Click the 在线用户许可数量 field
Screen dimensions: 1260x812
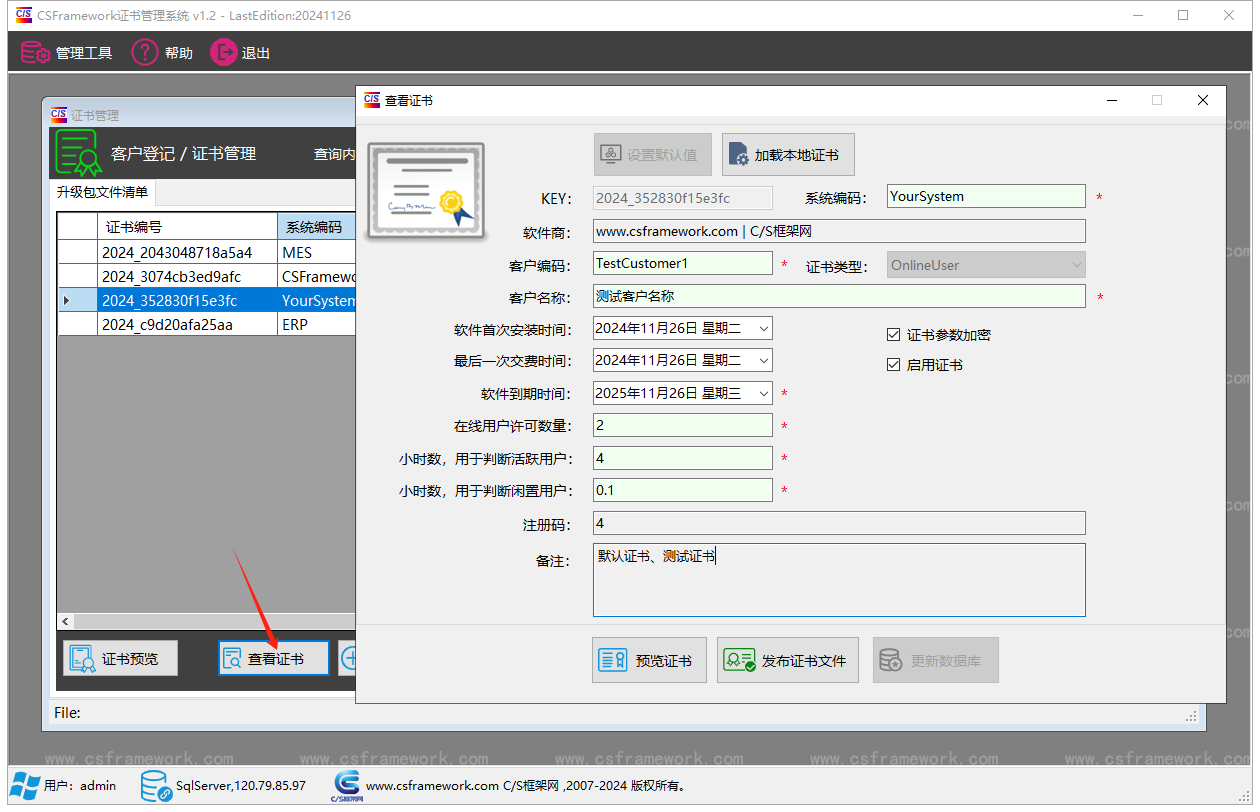683,425
